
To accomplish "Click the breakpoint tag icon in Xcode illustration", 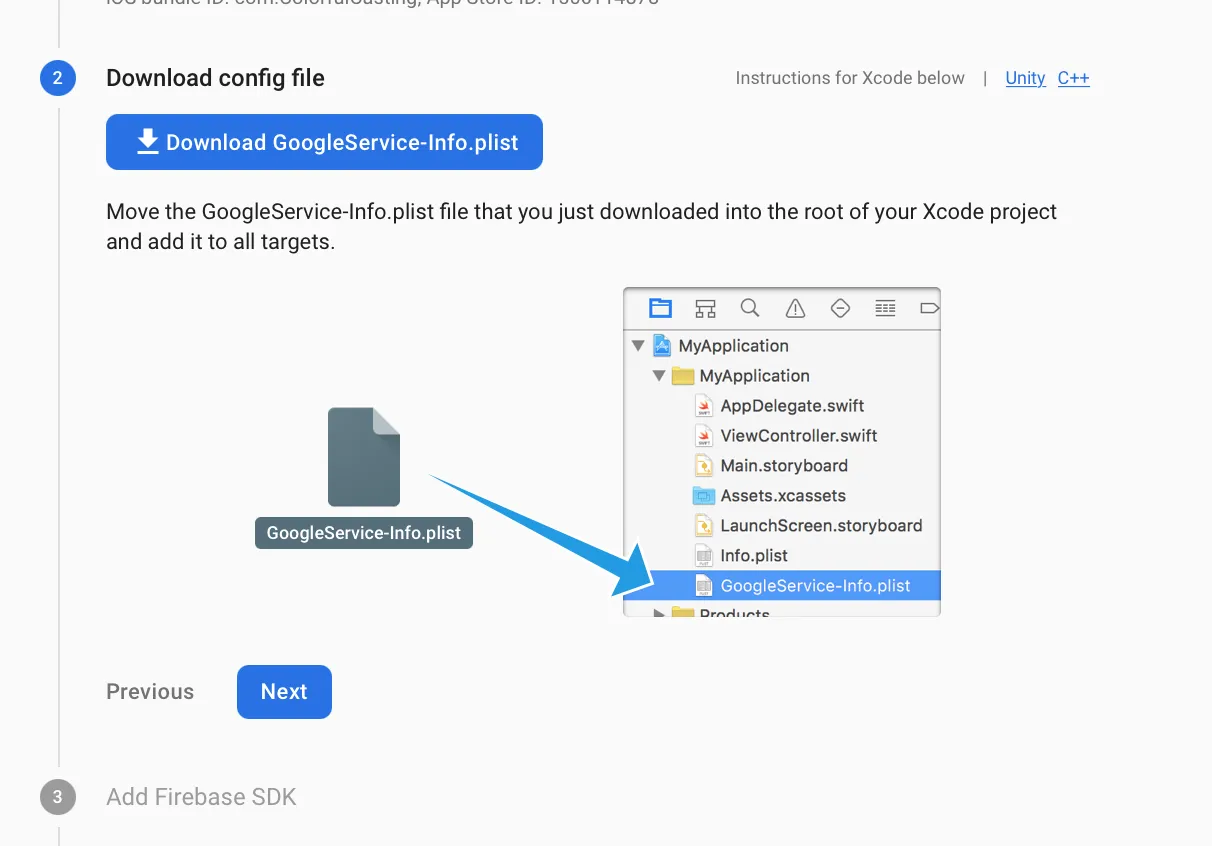I will pos(929,308).
